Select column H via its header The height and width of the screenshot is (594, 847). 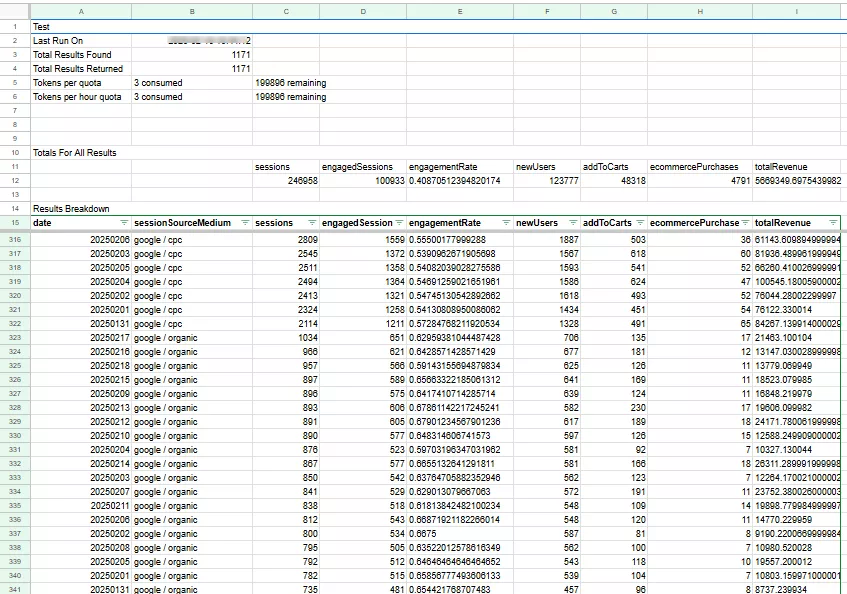(700, 11)
